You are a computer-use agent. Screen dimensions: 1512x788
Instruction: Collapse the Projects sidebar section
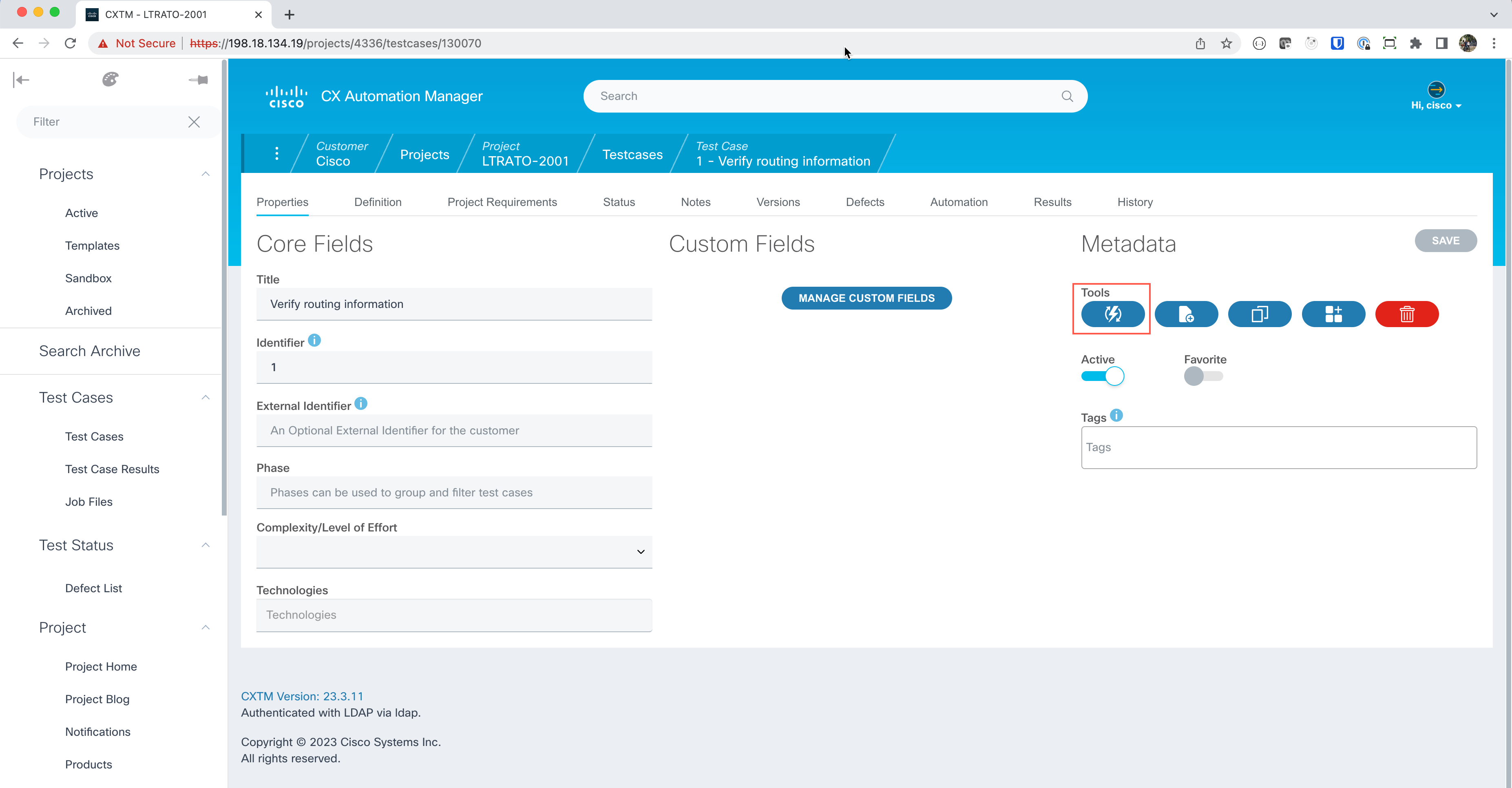tap(206, 175)
